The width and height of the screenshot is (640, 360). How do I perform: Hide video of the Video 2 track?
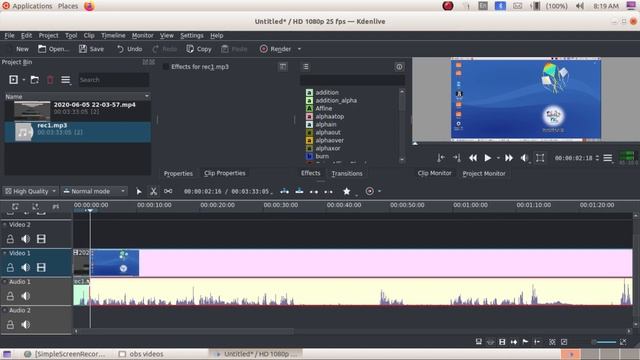[41, 239]
